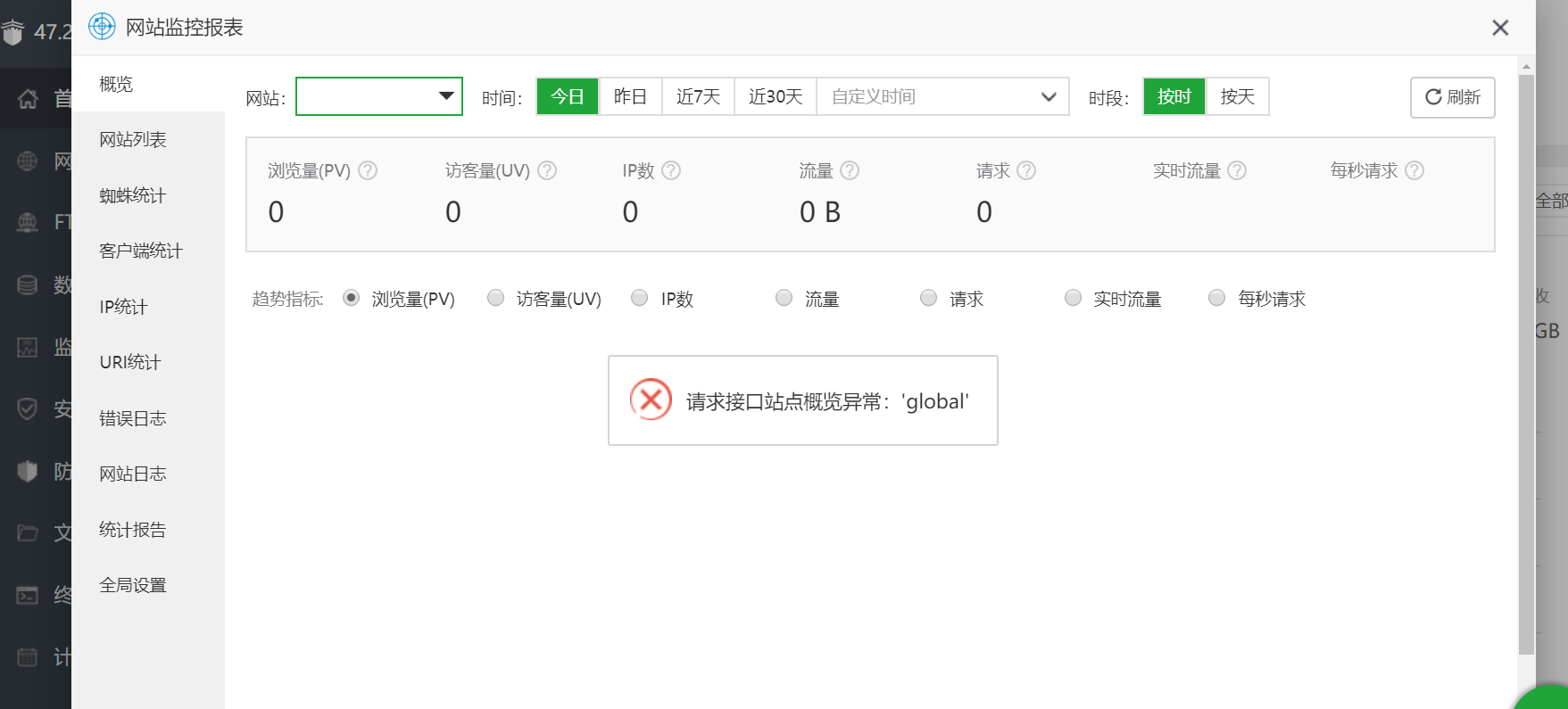Click the calendar cron icon in dark sidebar
Viewport: 1568px width, 709px height.
pyautogui.click(x=28, y=657)
